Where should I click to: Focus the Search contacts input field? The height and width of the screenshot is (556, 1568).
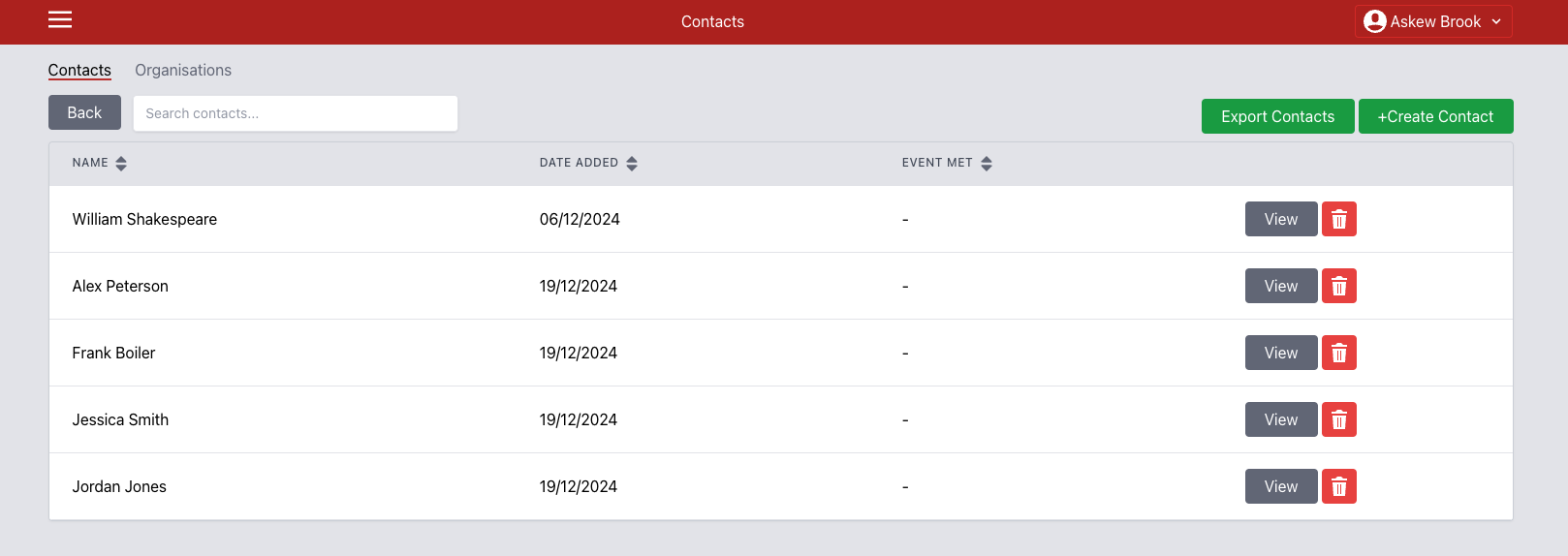coord(296,113)
